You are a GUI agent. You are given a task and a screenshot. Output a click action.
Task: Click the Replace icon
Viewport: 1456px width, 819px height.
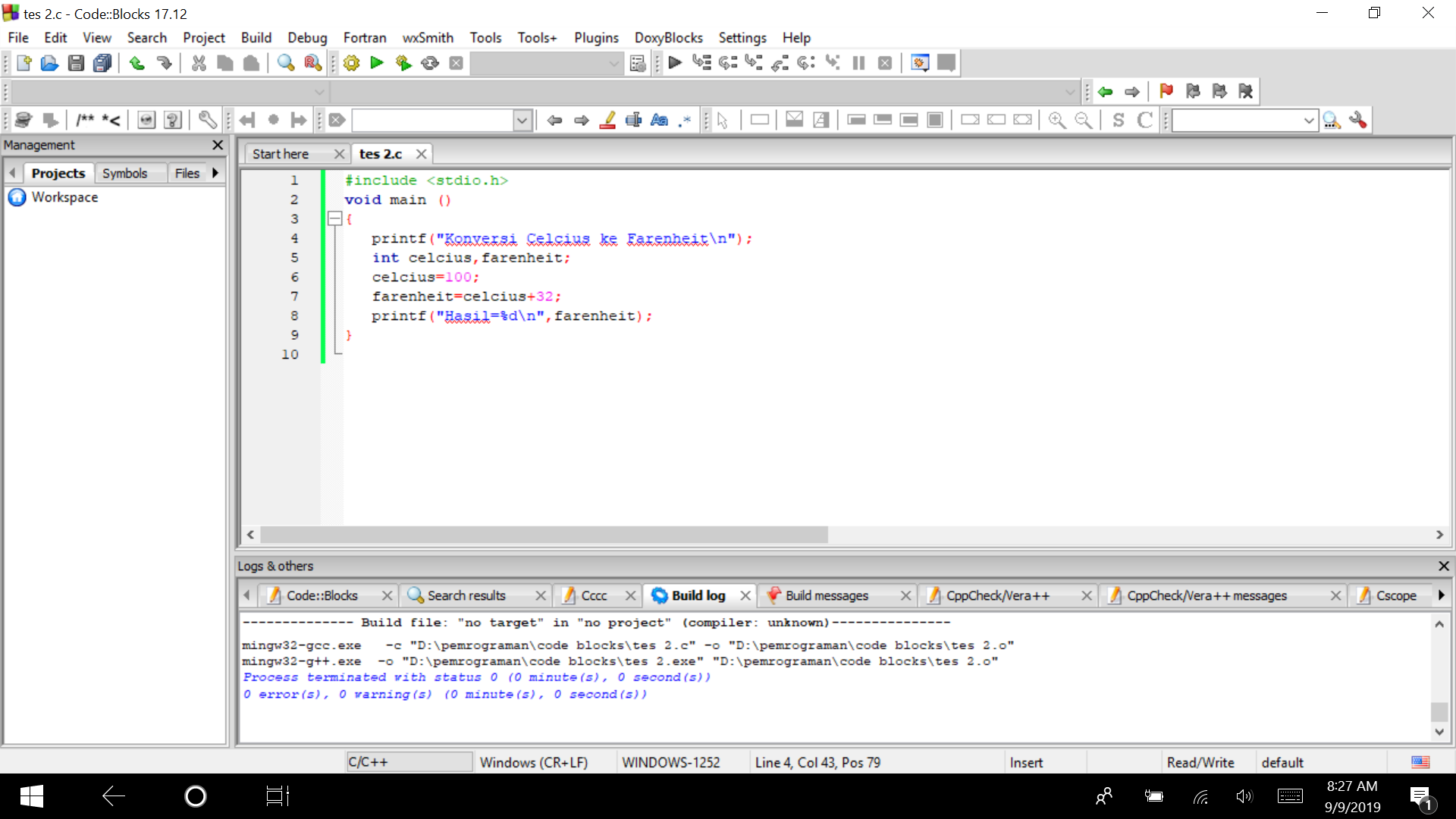pos(312,63)
